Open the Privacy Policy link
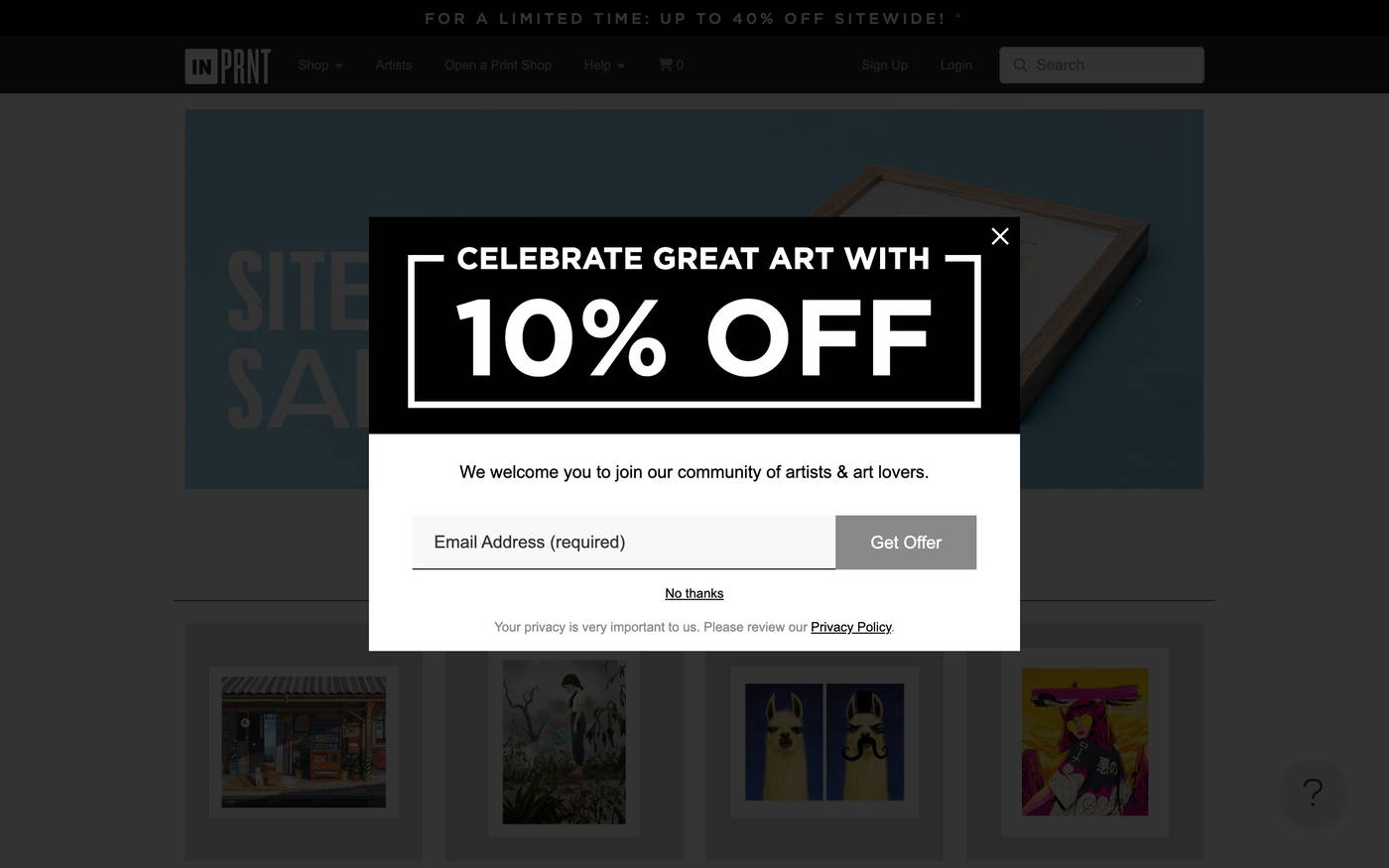This screenshot has height=868, width=1389. [850, 626]
